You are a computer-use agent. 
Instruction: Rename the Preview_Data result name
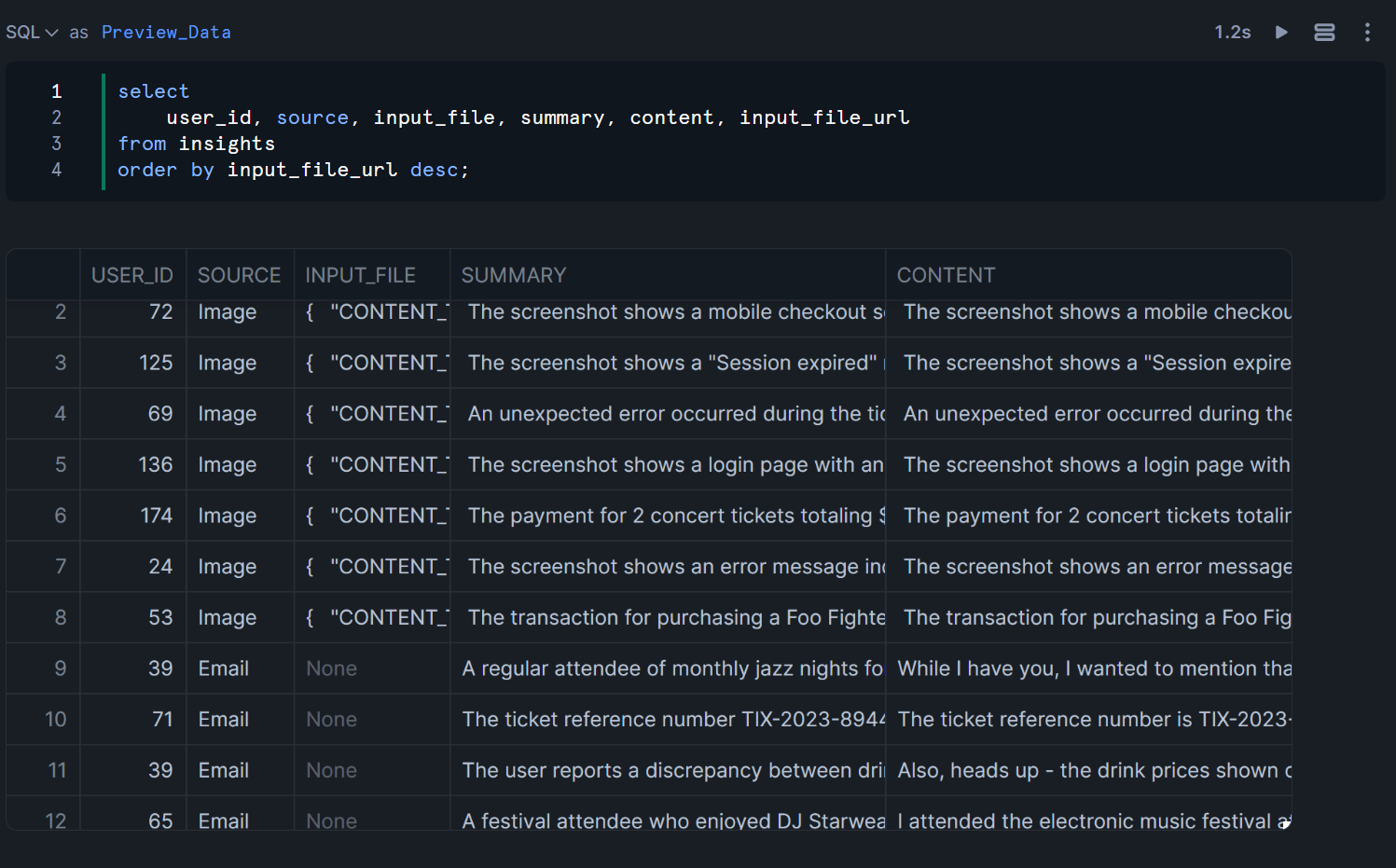(x=166, y=33)
